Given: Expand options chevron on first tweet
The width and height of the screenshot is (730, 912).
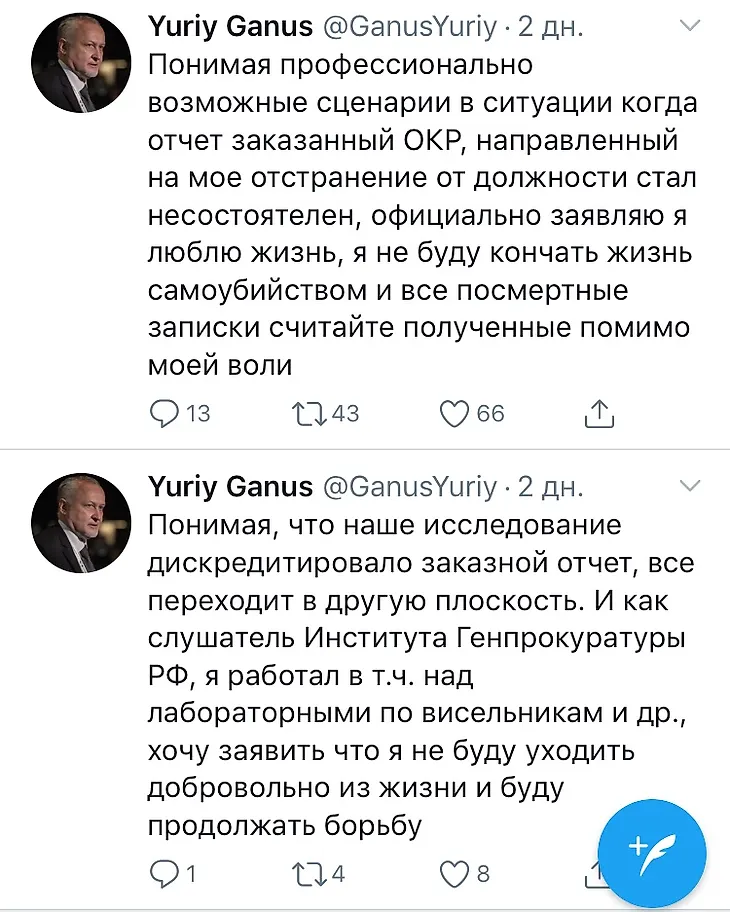Looking at the screenshot, I should tap(690, 26).
